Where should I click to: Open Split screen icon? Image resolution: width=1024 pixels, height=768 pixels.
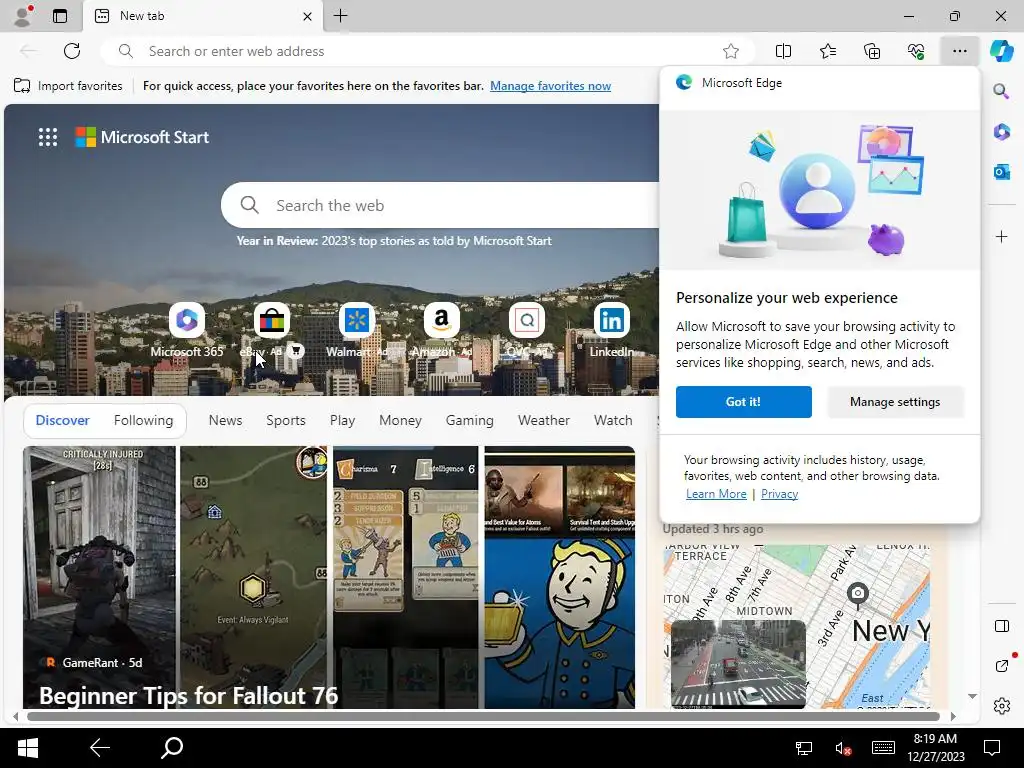[x=783, y=51]
